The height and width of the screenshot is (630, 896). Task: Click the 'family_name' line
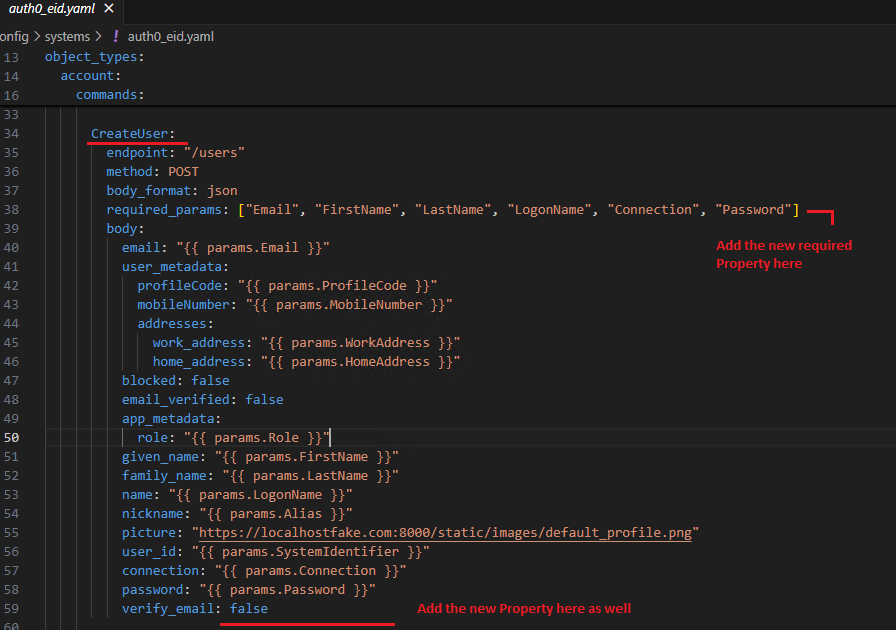[x=260, y=475]
